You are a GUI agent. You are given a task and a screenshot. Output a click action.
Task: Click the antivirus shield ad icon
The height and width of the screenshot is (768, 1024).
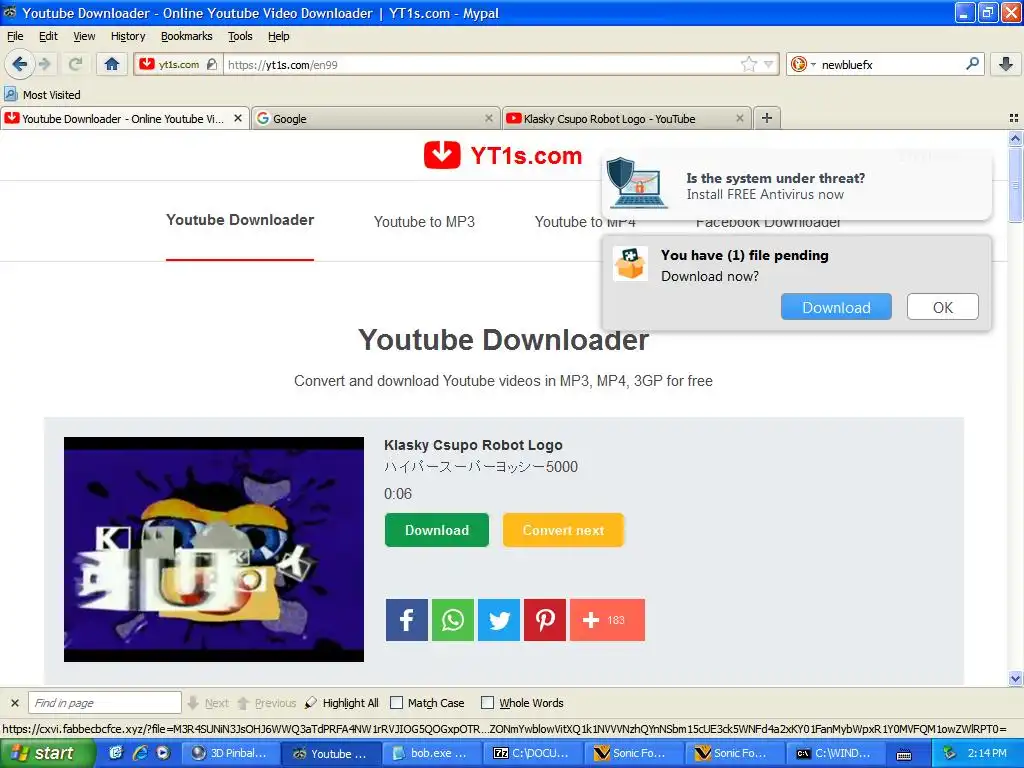[637, 184]
